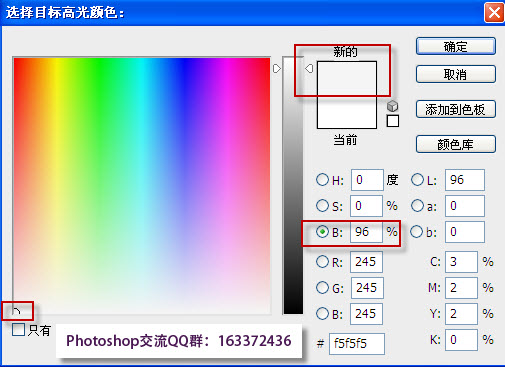The height and width of the screenshot is (367, 505).
Task: Click the web-safe color cube icon
Action: click(392, 106)
